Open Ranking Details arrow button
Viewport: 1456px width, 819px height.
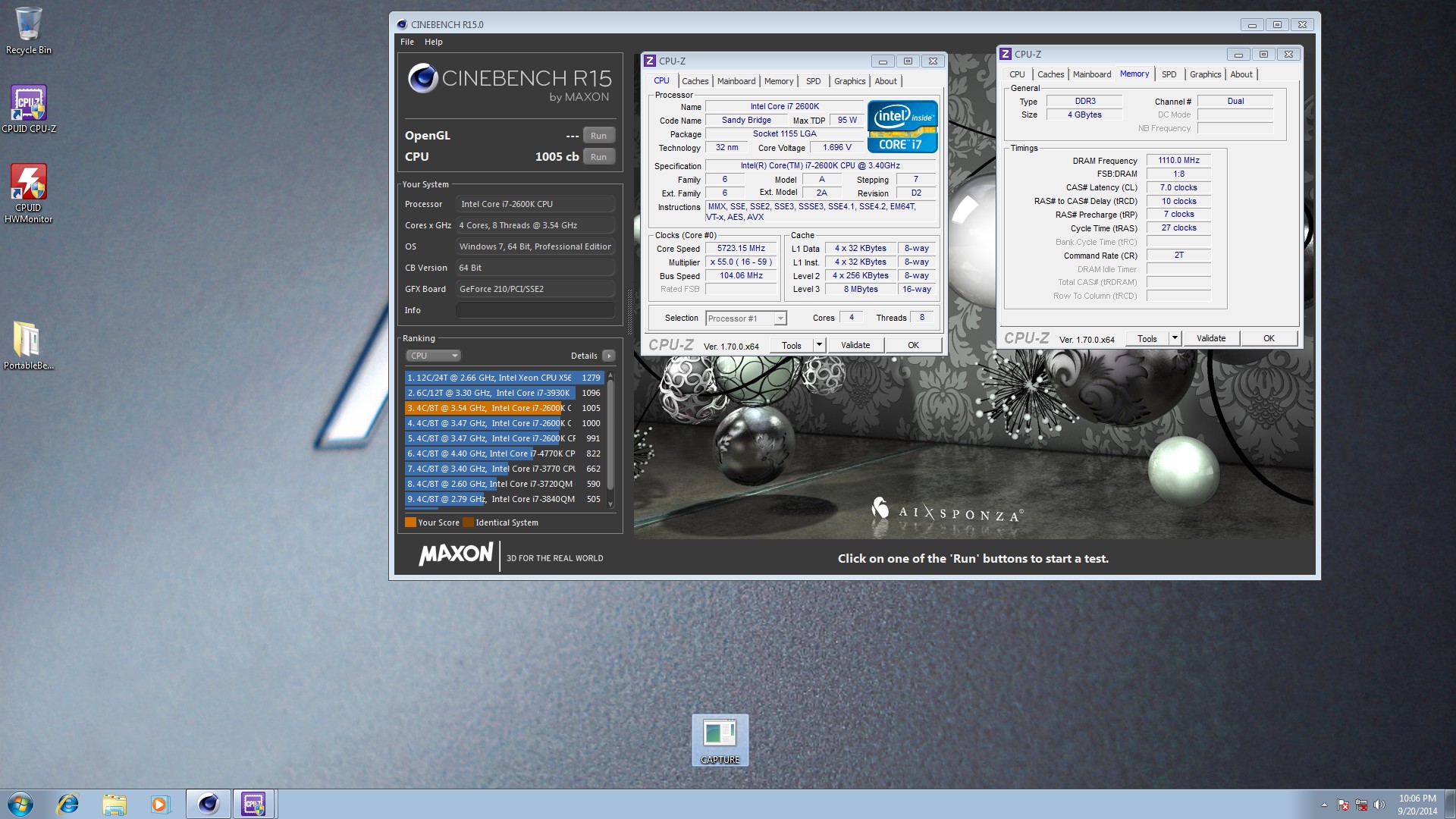tap(608, 356)
